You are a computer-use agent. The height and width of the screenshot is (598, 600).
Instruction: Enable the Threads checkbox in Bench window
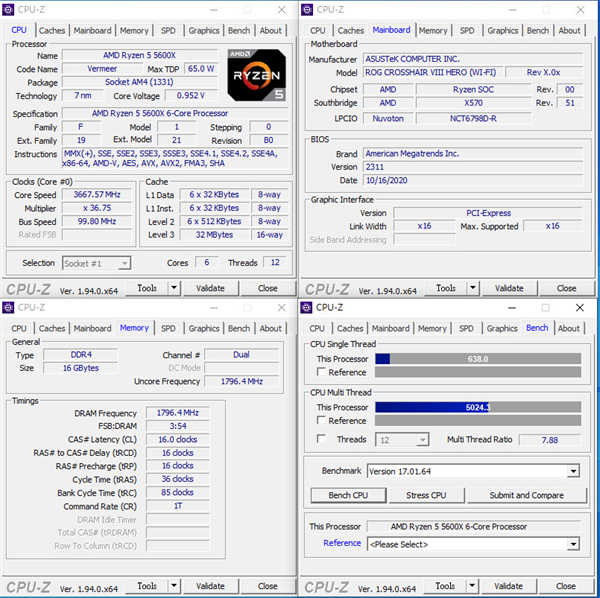[321, 438]
